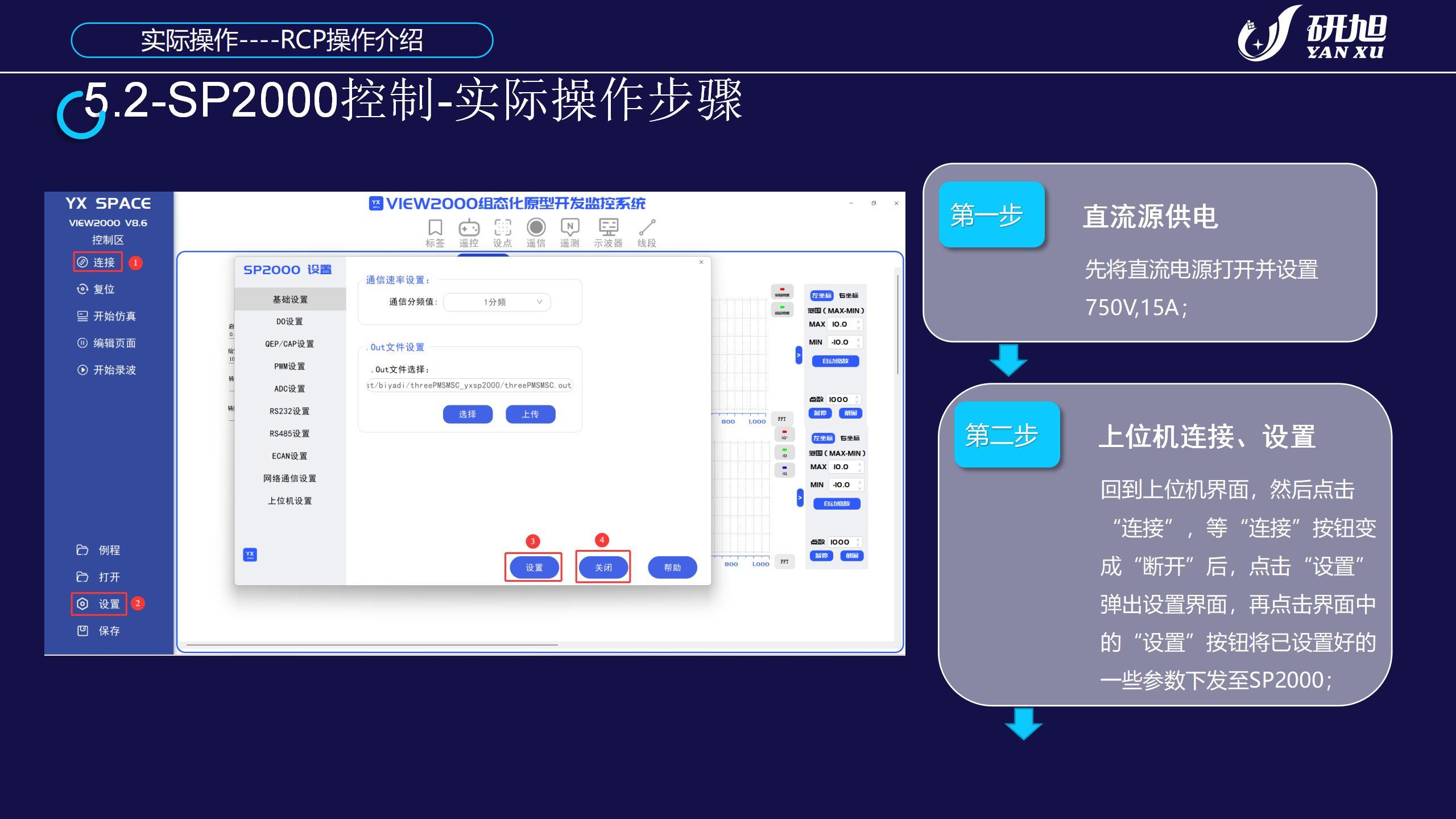1456x819 pixels.
Task: Open the 上位机设置 settings tab
Action: pos(290,501)
